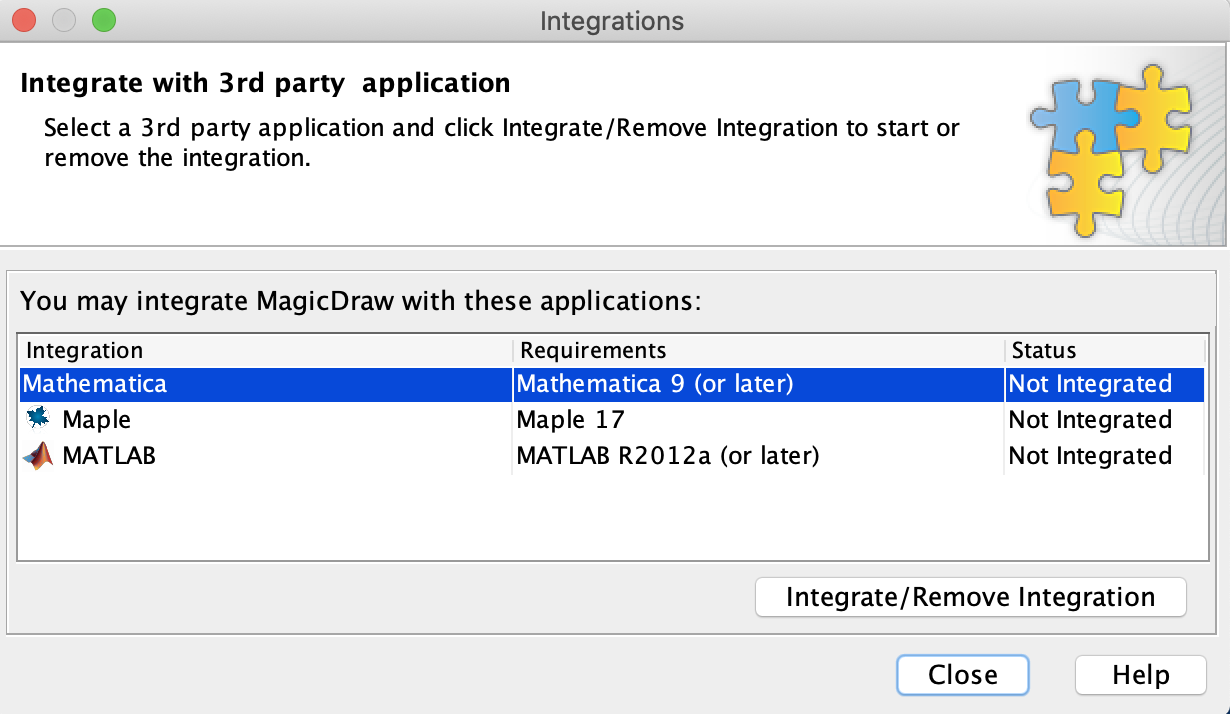Click the Integration column header
This screenshot has height=714, width=1230.
(85, 351)
